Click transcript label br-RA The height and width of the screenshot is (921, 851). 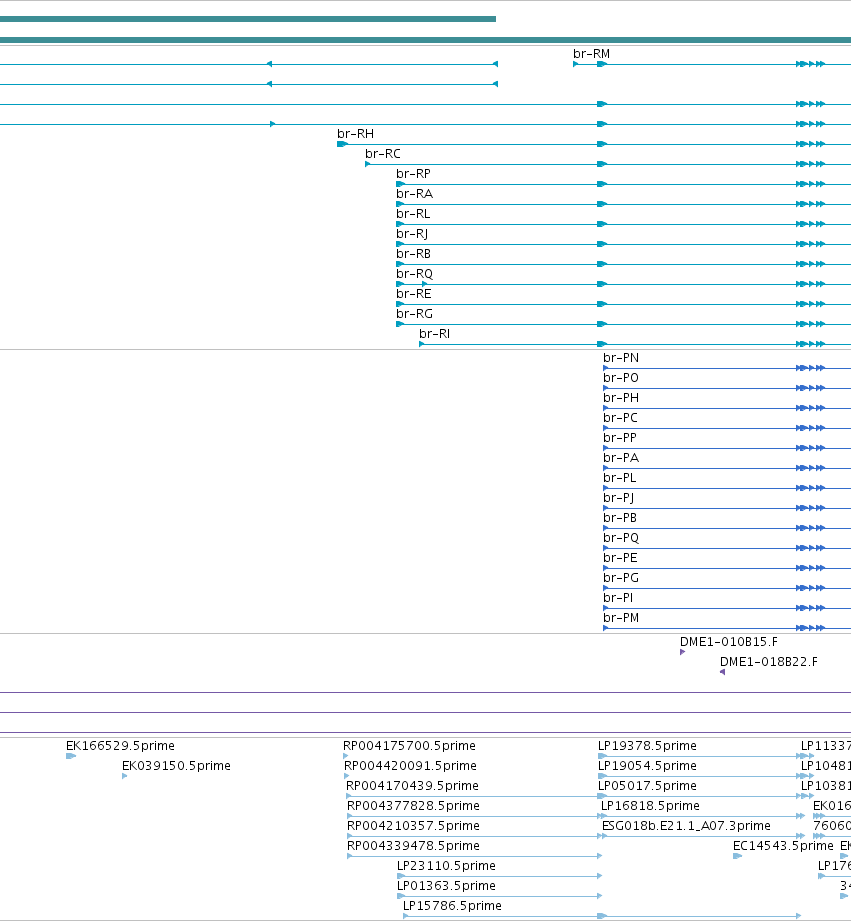pyautogui.click(x=415, y=193)
